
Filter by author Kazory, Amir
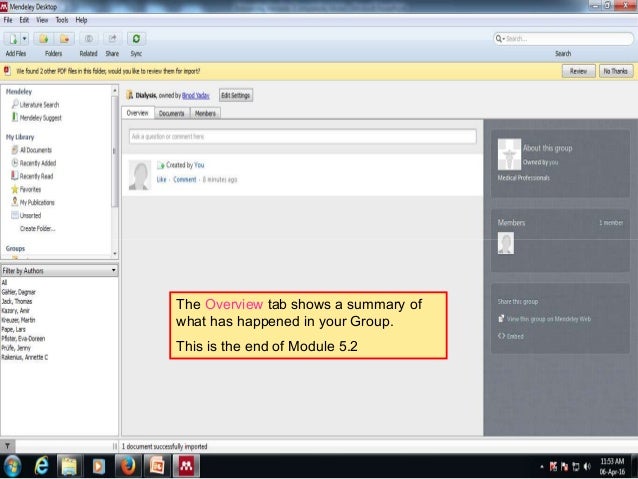[15, 311]
